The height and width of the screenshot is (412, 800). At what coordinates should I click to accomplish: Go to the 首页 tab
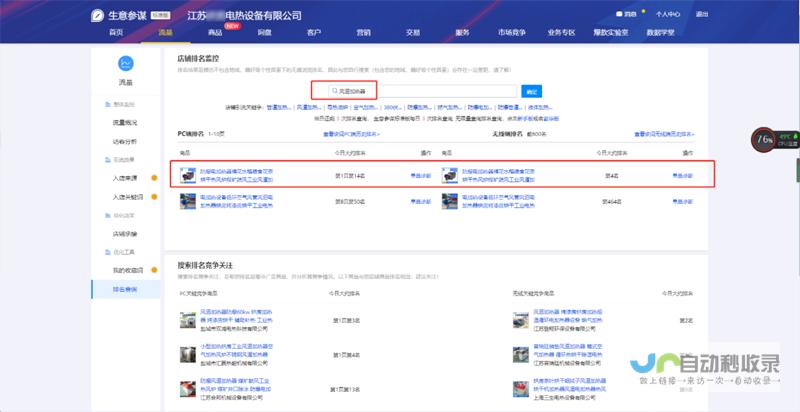[x=116, y=33]
